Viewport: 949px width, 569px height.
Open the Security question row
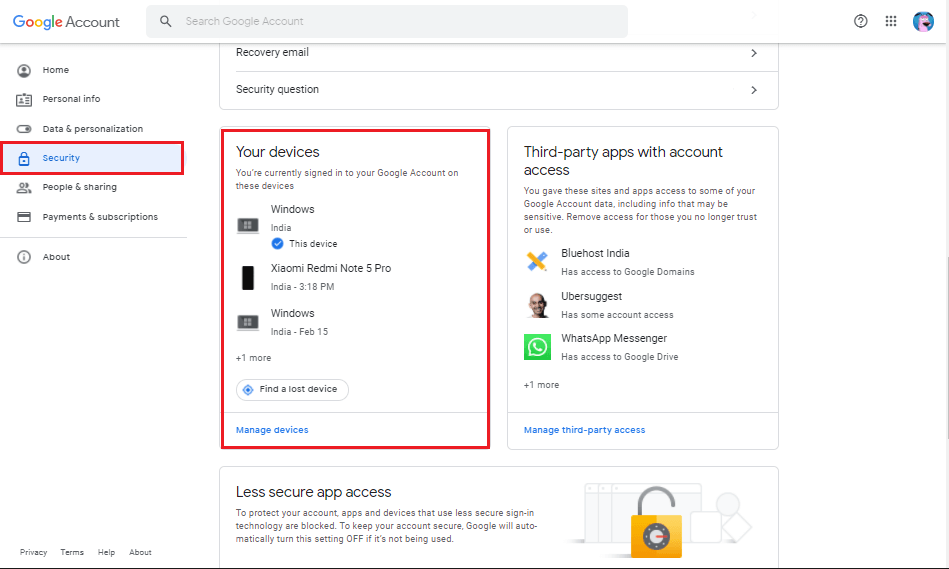pos(499,90)
